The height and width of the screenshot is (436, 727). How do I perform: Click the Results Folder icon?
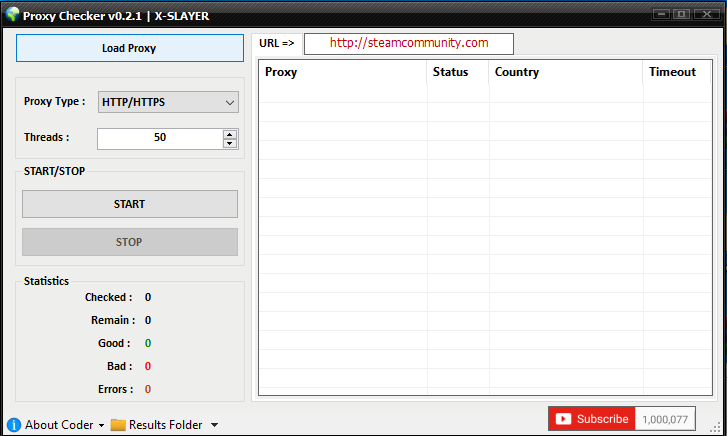[x=118, y=425]
